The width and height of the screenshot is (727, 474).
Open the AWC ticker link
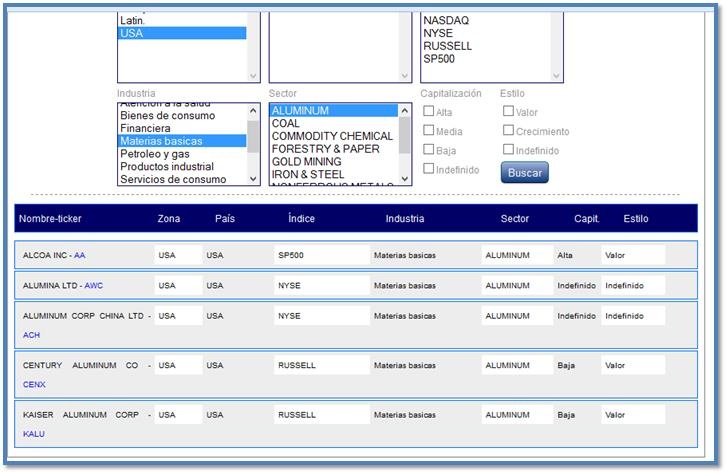[93, 286]
